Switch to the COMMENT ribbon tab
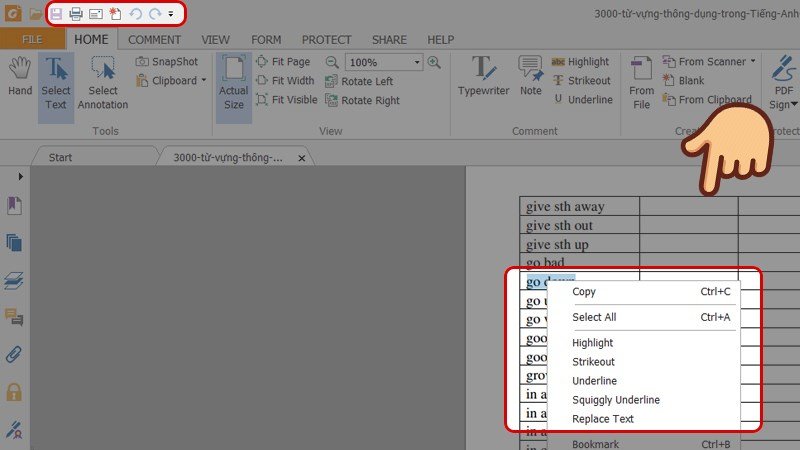The width and height of the screenshot is (800, 450). (x=154, y=40)
